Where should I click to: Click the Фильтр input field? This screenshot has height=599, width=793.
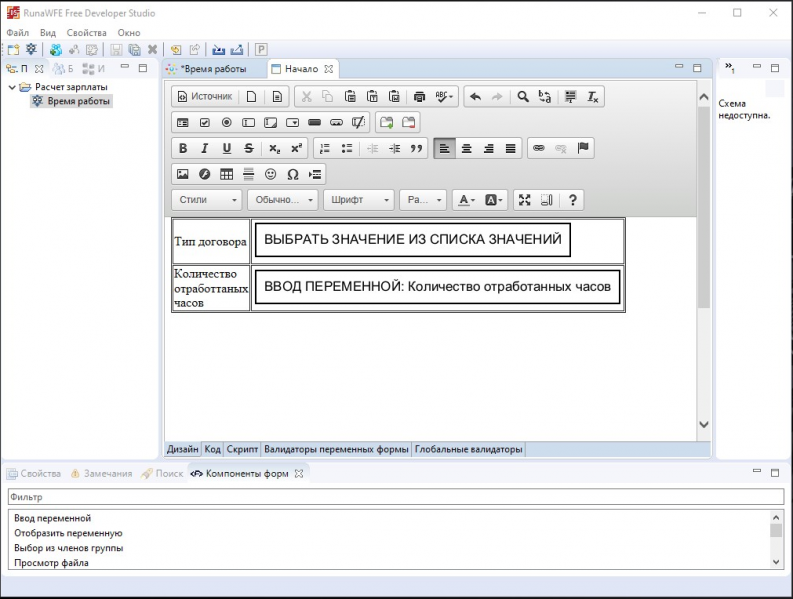[x=396, y=497]
